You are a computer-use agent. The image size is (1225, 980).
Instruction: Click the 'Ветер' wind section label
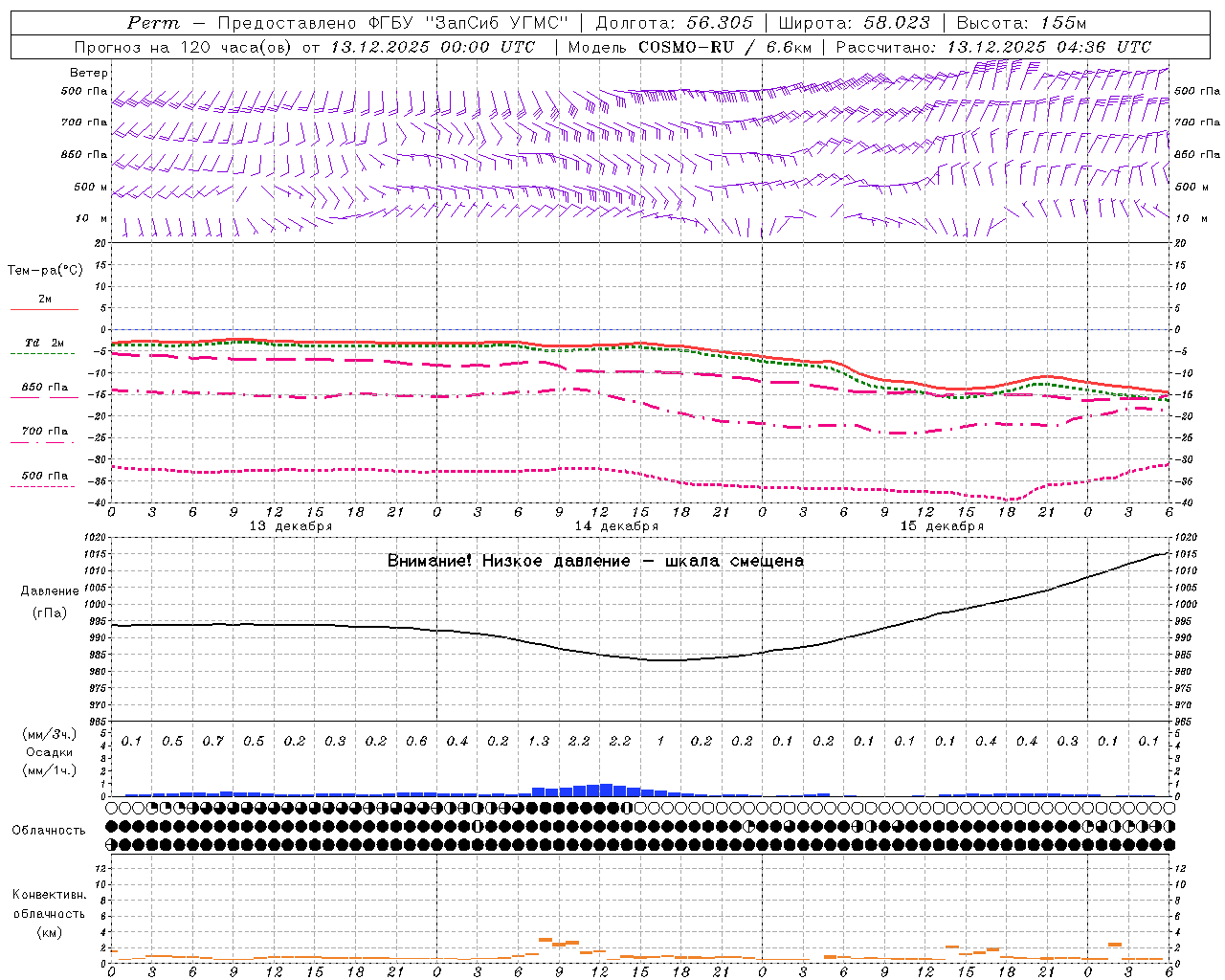click(x=89, y=73)
